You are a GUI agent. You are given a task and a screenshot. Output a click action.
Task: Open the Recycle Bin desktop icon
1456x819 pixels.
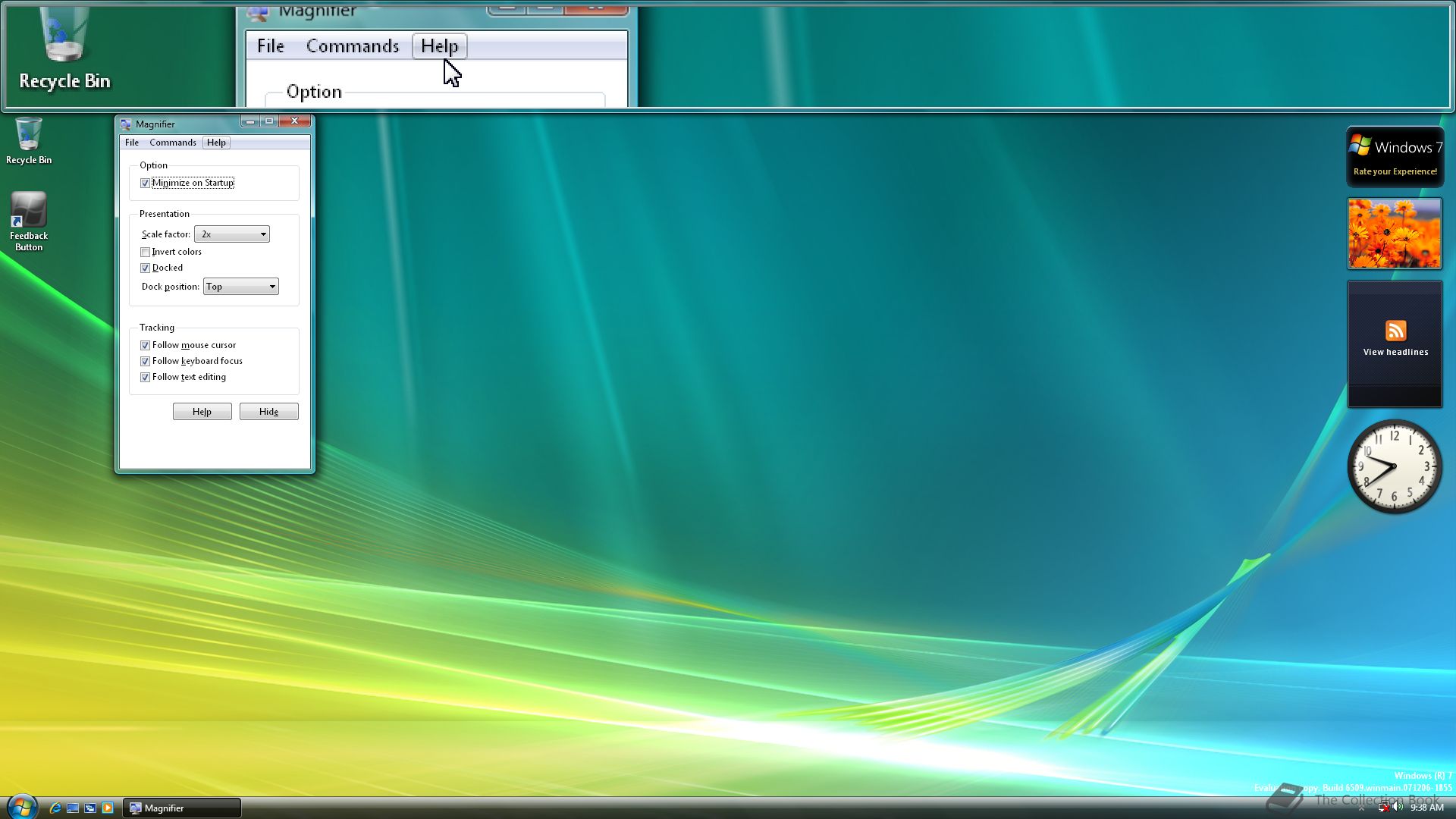point(29,141)
